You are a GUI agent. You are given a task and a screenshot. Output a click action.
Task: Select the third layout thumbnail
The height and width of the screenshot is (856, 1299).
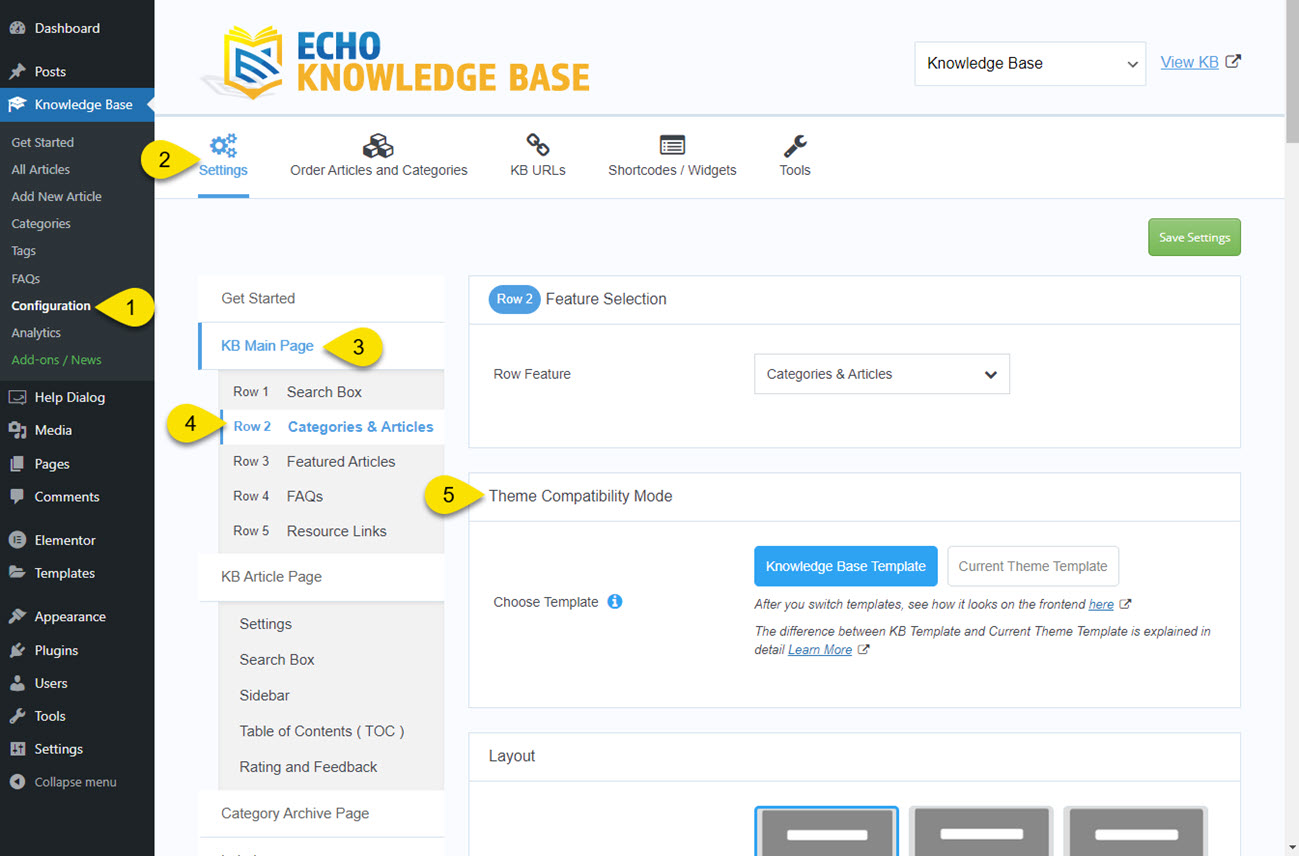coord(1136,831)
